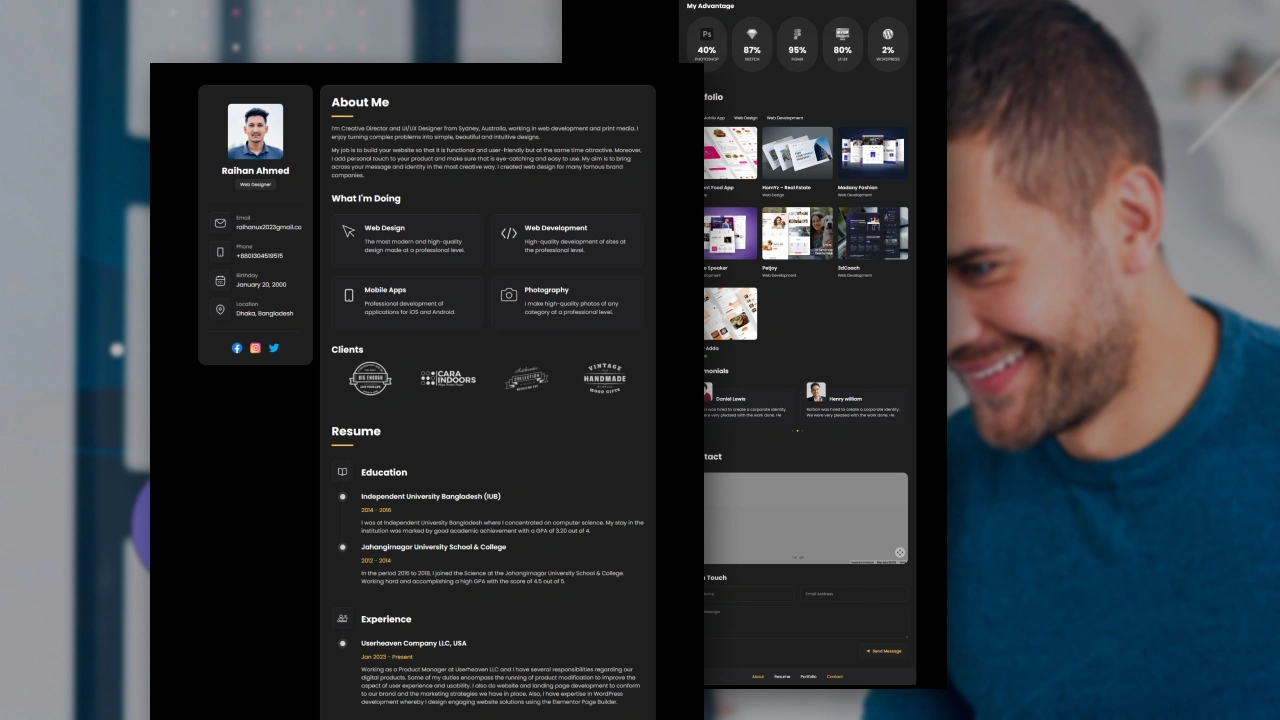Select the phone icon beside +8801304519515
This screenshot has width=1280, height=720.
[221, 252]
